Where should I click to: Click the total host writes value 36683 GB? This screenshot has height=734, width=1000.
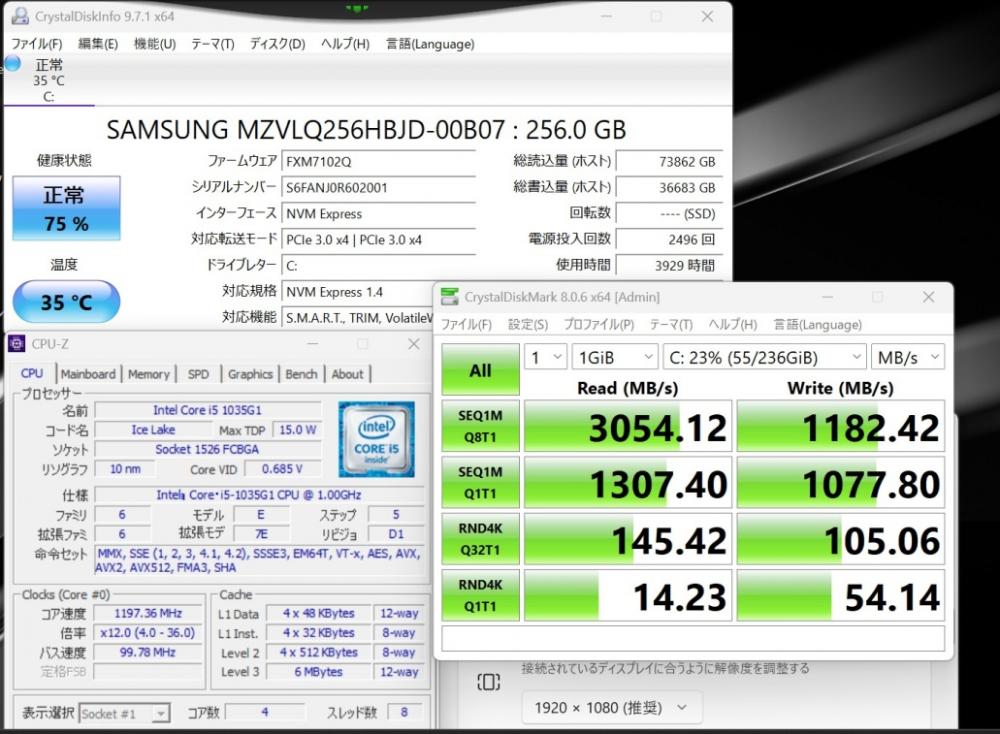pyautogui.click(x=669, y=187)
